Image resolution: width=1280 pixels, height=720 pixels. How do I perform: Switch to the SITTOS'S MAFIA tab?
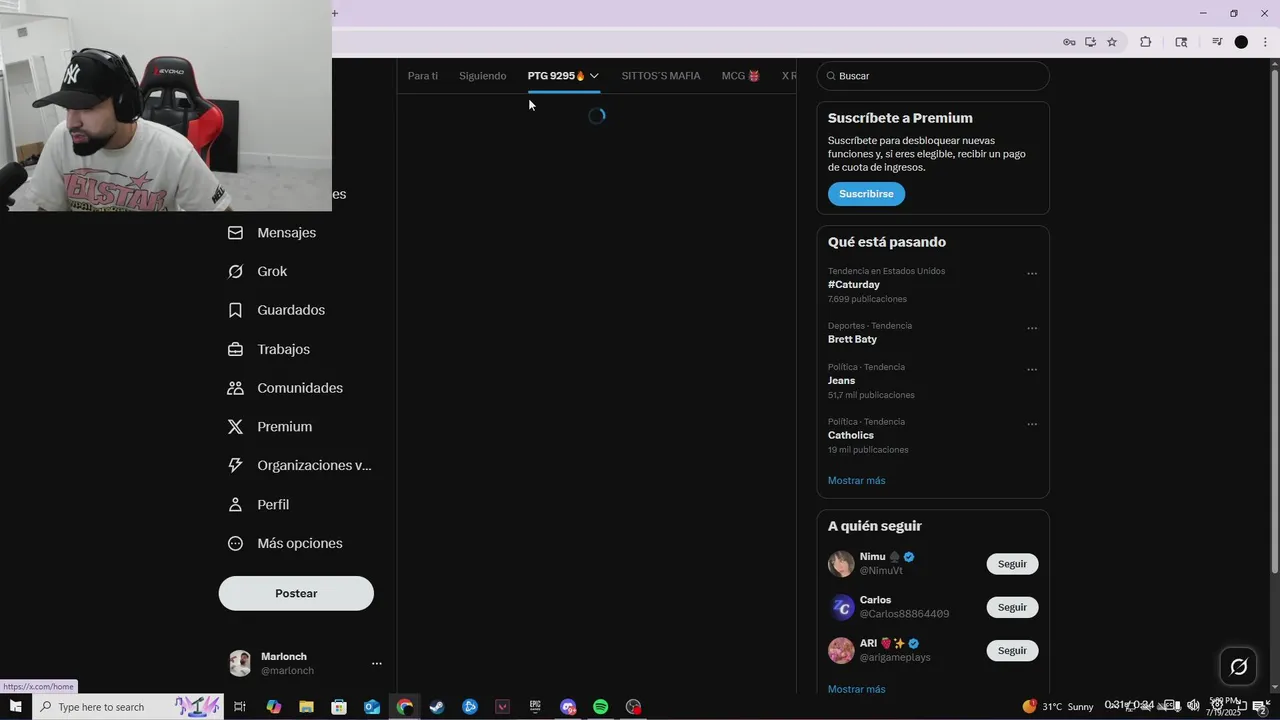coord(661,76)
